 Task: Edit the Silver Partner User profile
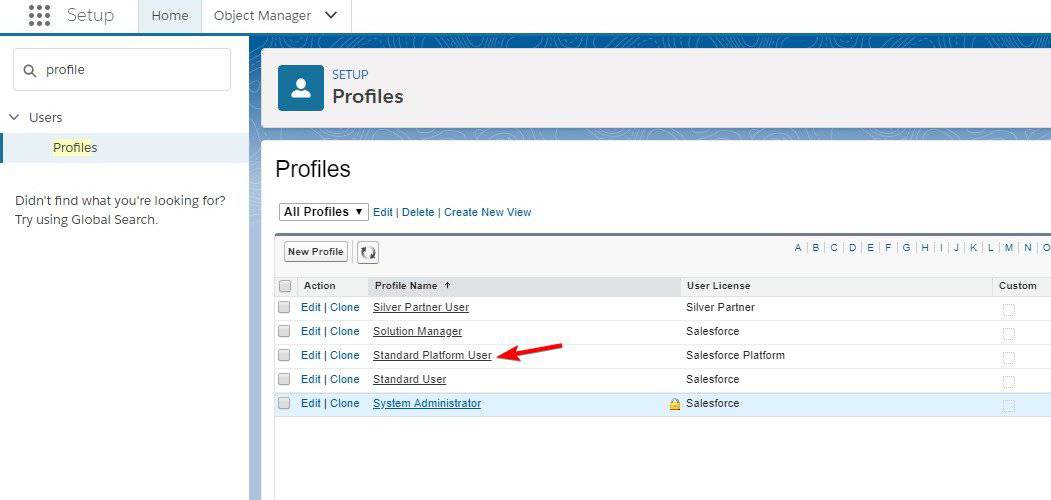[x=310, y=307]
